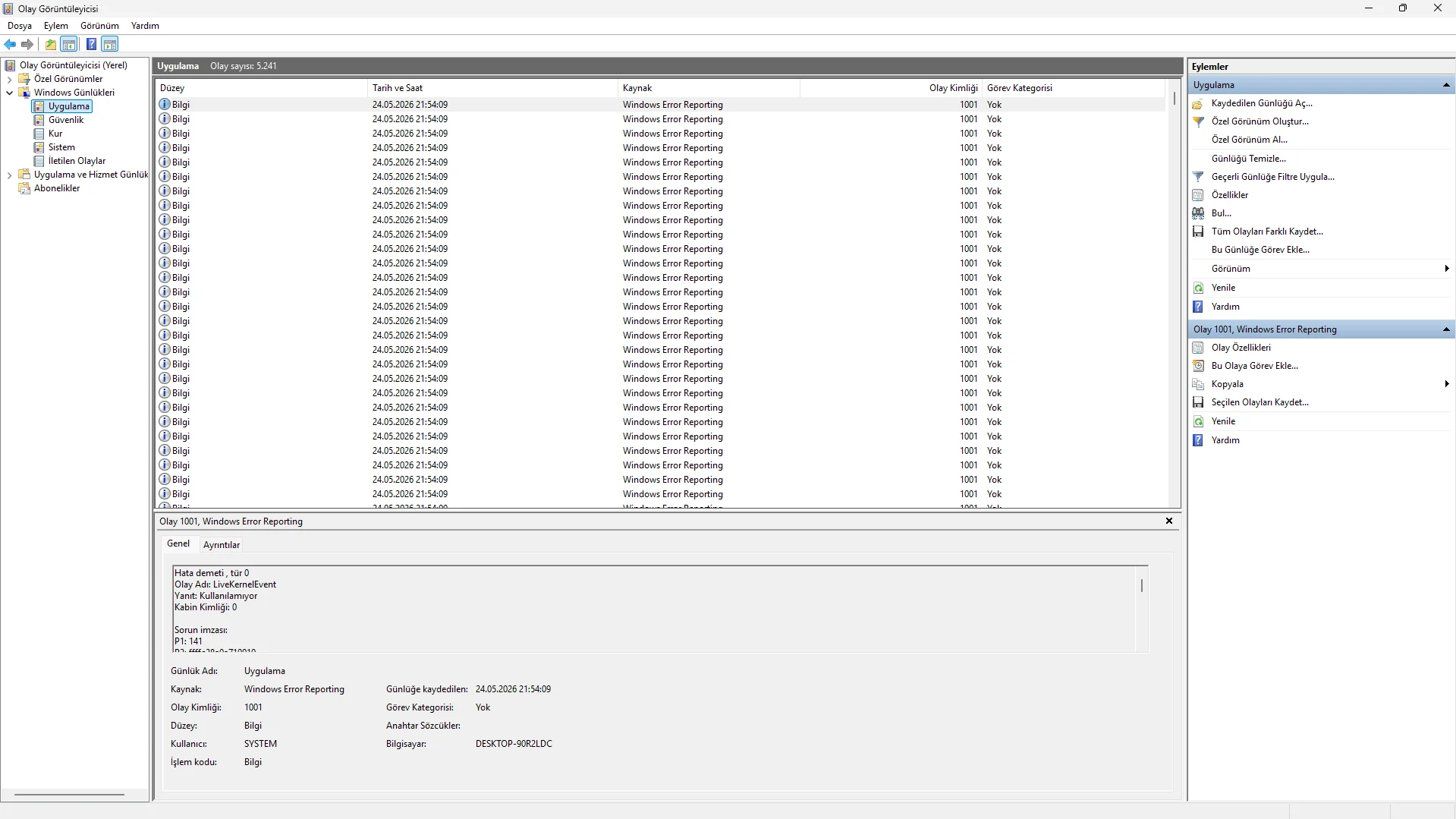Click the Yenile icon under the Uygulama section

click(1198, 288)
